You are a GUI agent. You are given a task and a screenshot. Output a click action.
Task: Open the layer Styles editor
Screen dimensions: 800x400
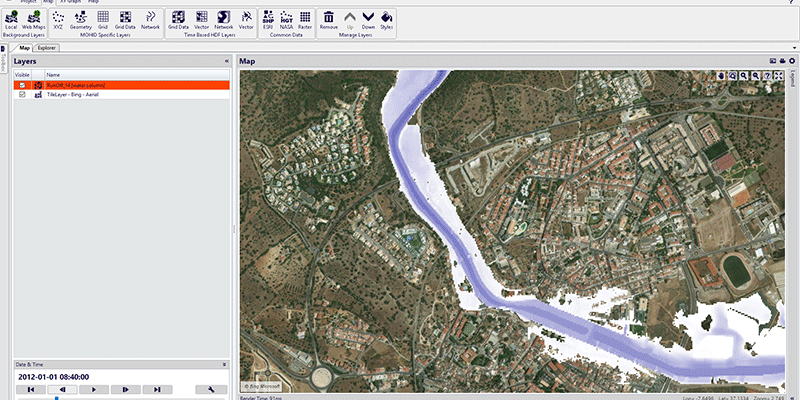click(386, 20)
